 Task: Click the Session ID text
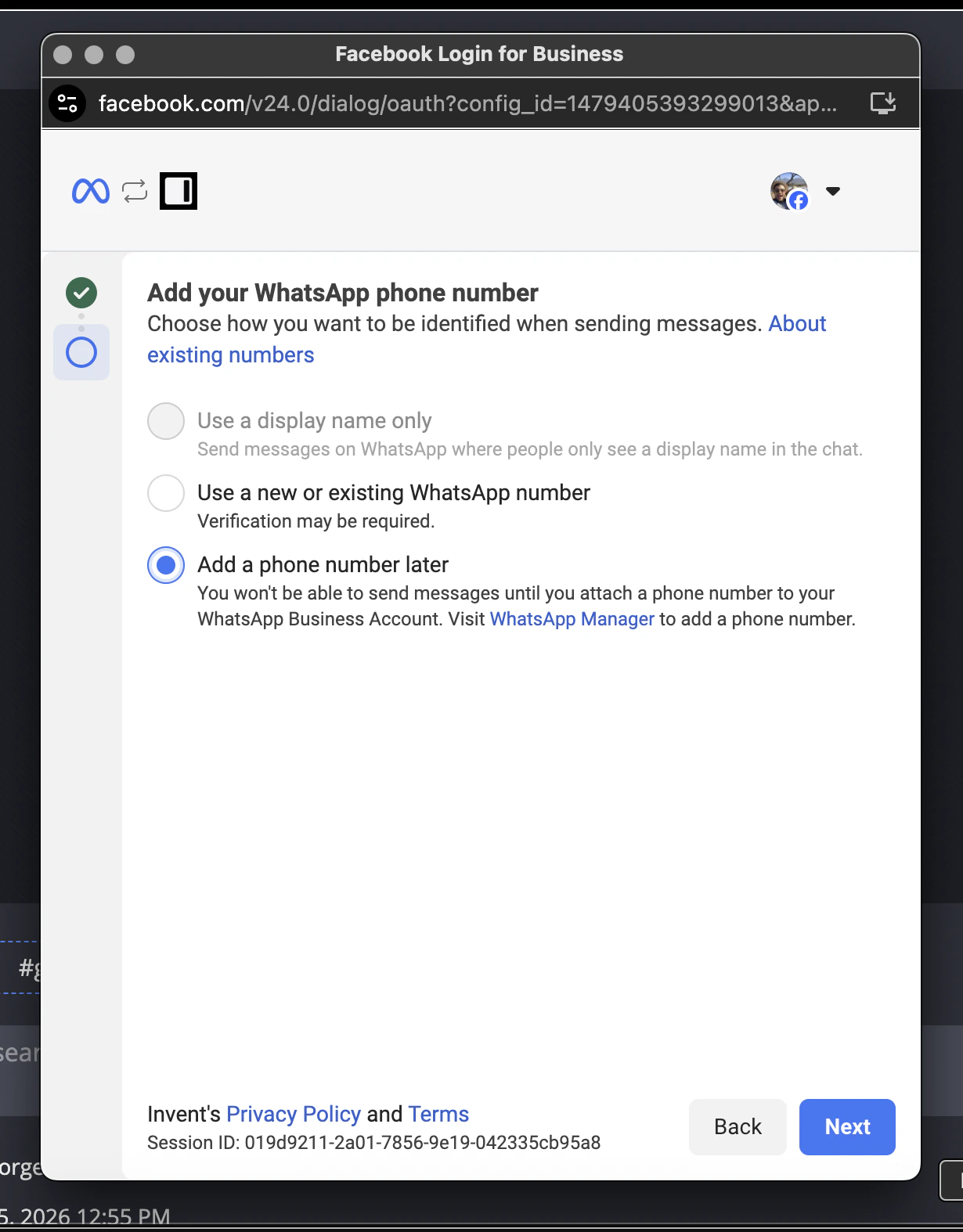[374, 1143]
